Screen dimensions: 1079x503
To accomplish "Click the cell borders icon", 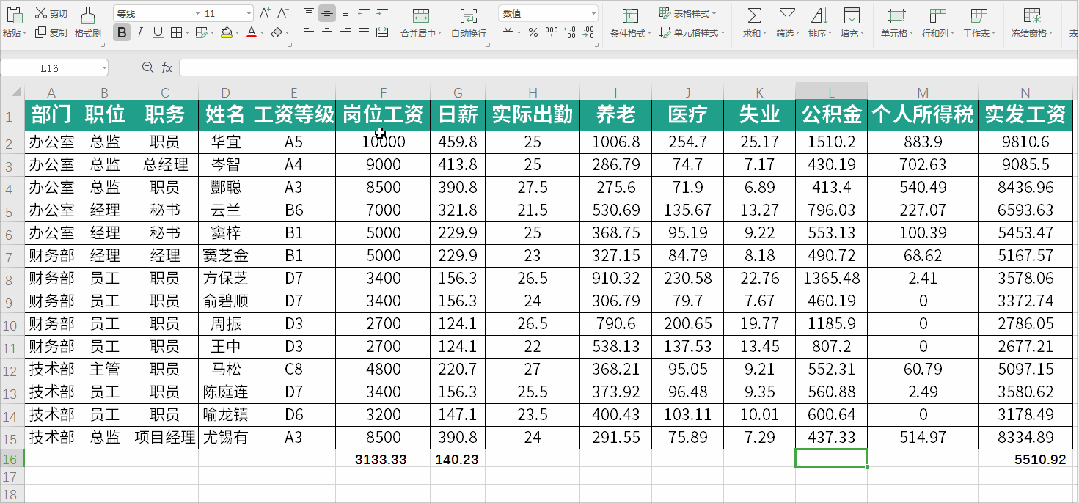I will tap(176, 32).
